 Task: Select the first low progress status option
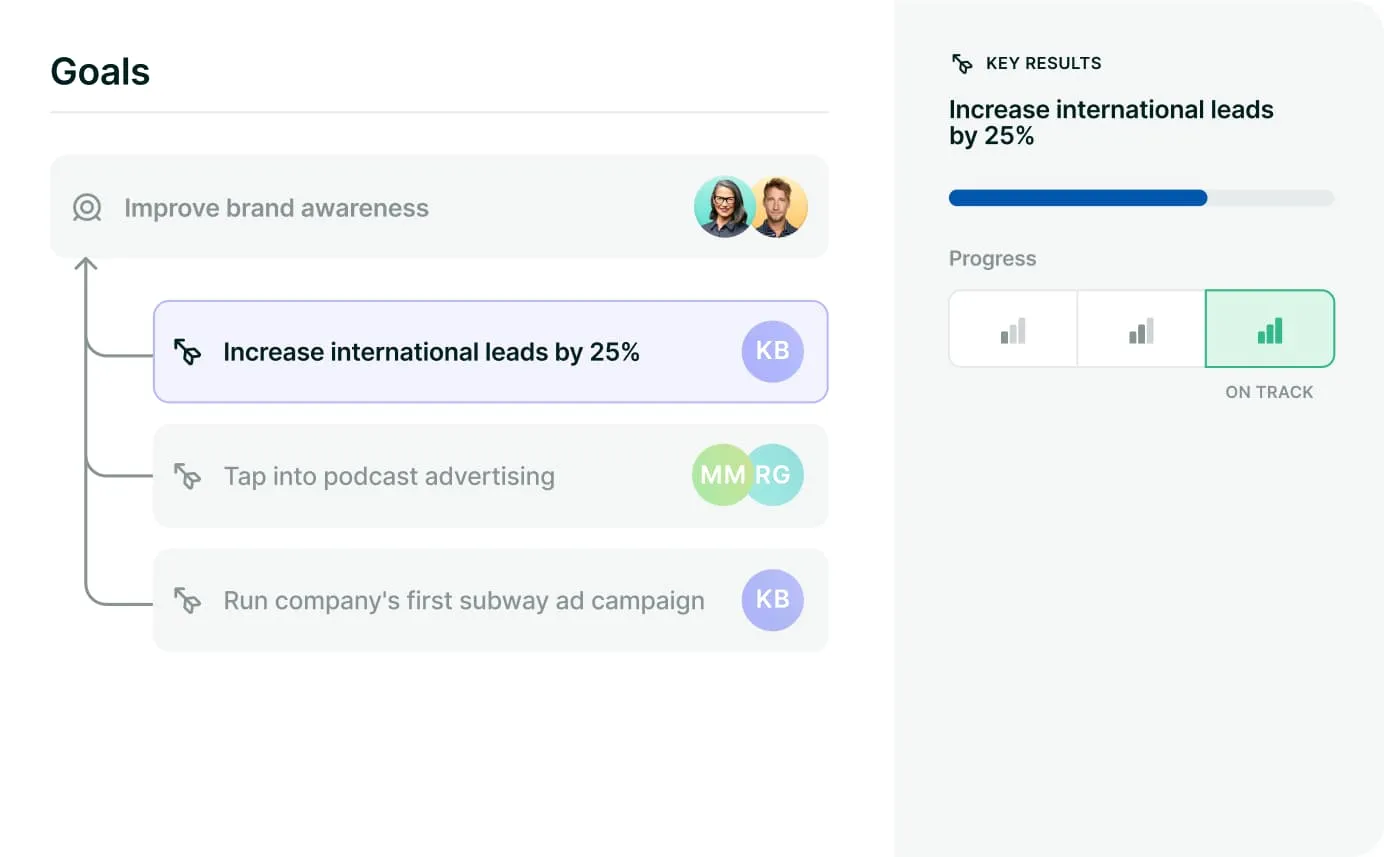(1013, 329)
